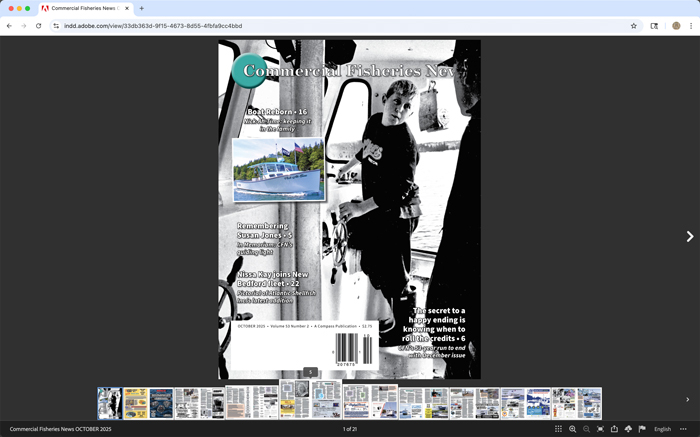Open the thumbnail grid view icon
The image size is (700, 437).
558,429
